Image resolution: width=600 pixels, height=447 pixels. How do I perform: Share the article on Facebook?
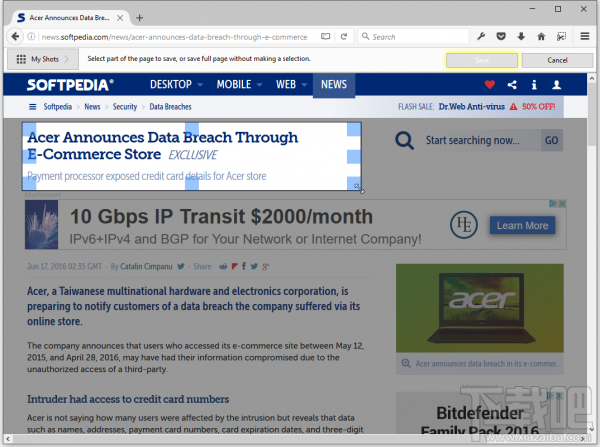244,266
